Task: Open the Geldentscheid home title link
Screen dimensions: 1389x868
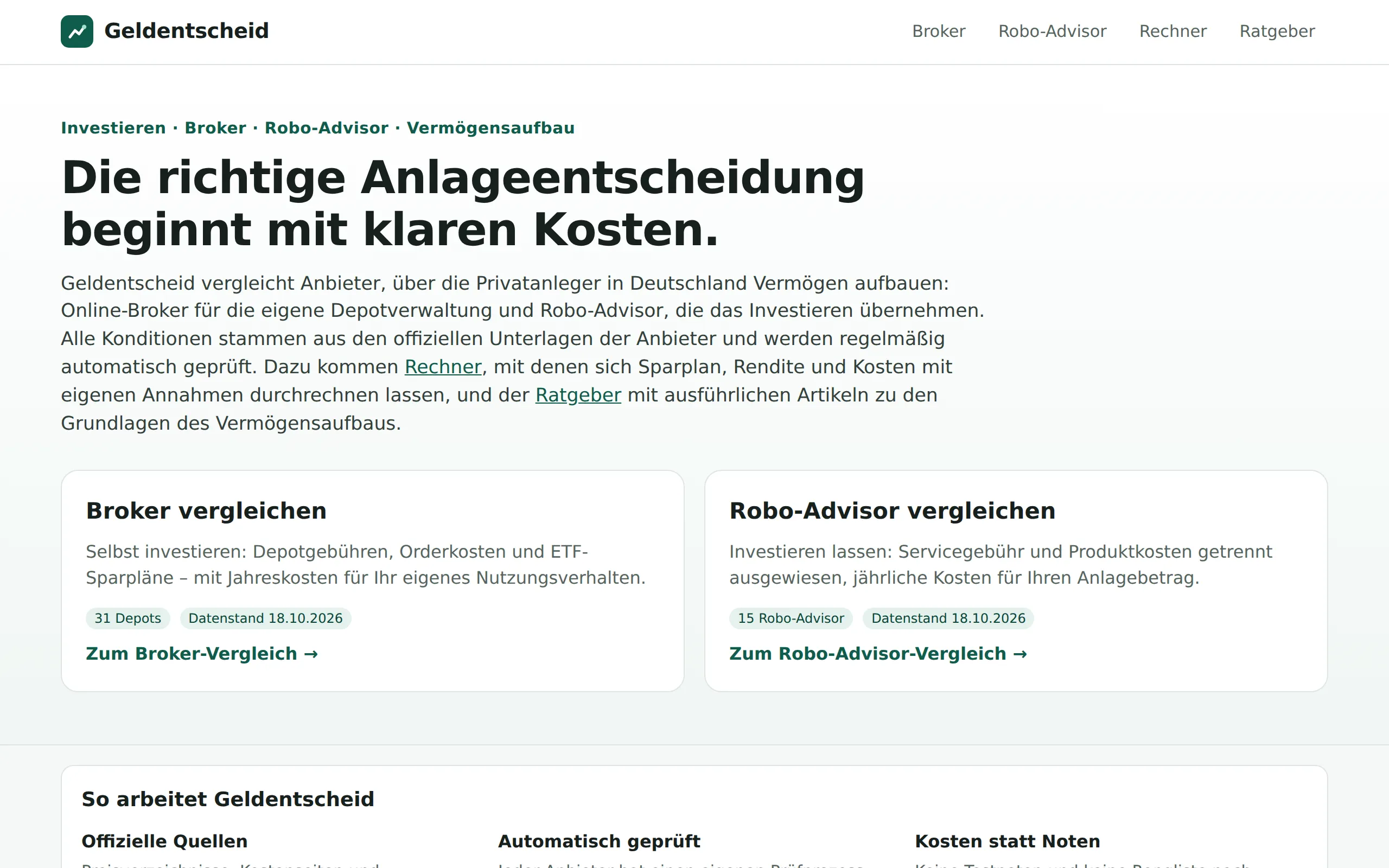Action: [187, 31]
